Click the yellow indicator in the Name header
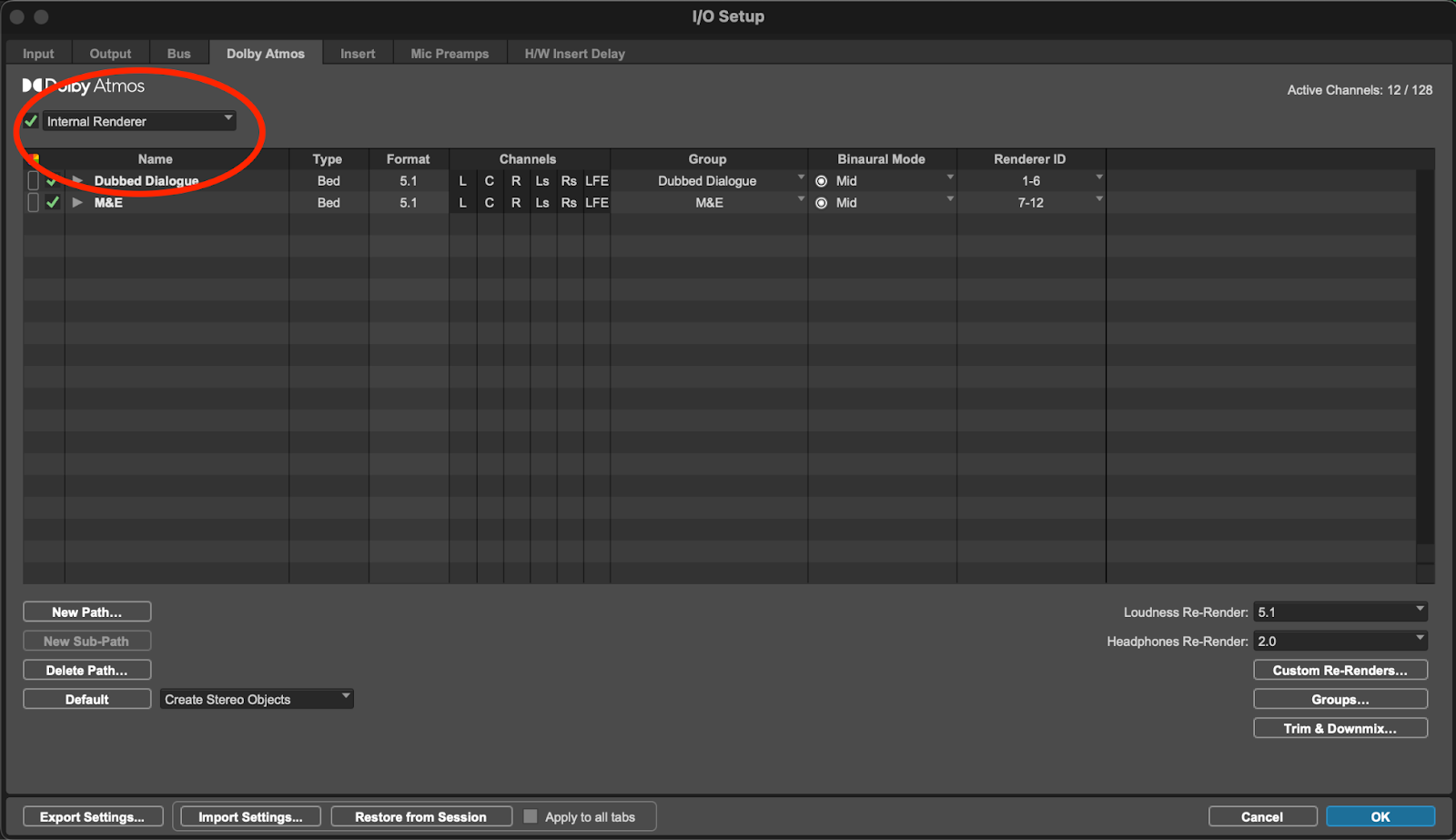This screenshot has height=840, width=1456. (35, 157)
